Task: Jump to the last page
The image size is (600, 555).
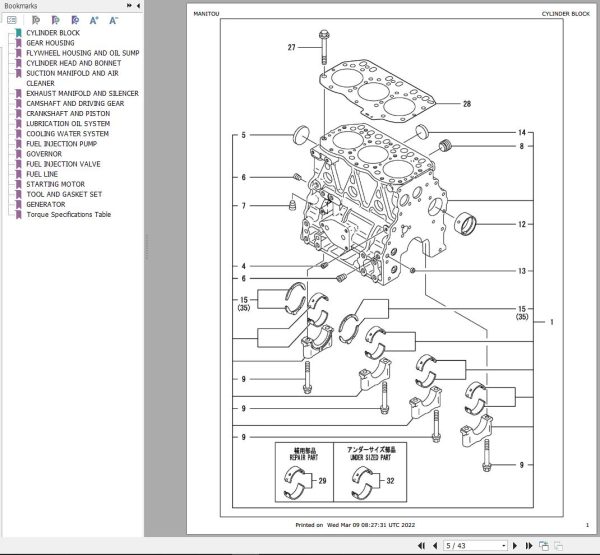Action: click(x=529, y=546)
